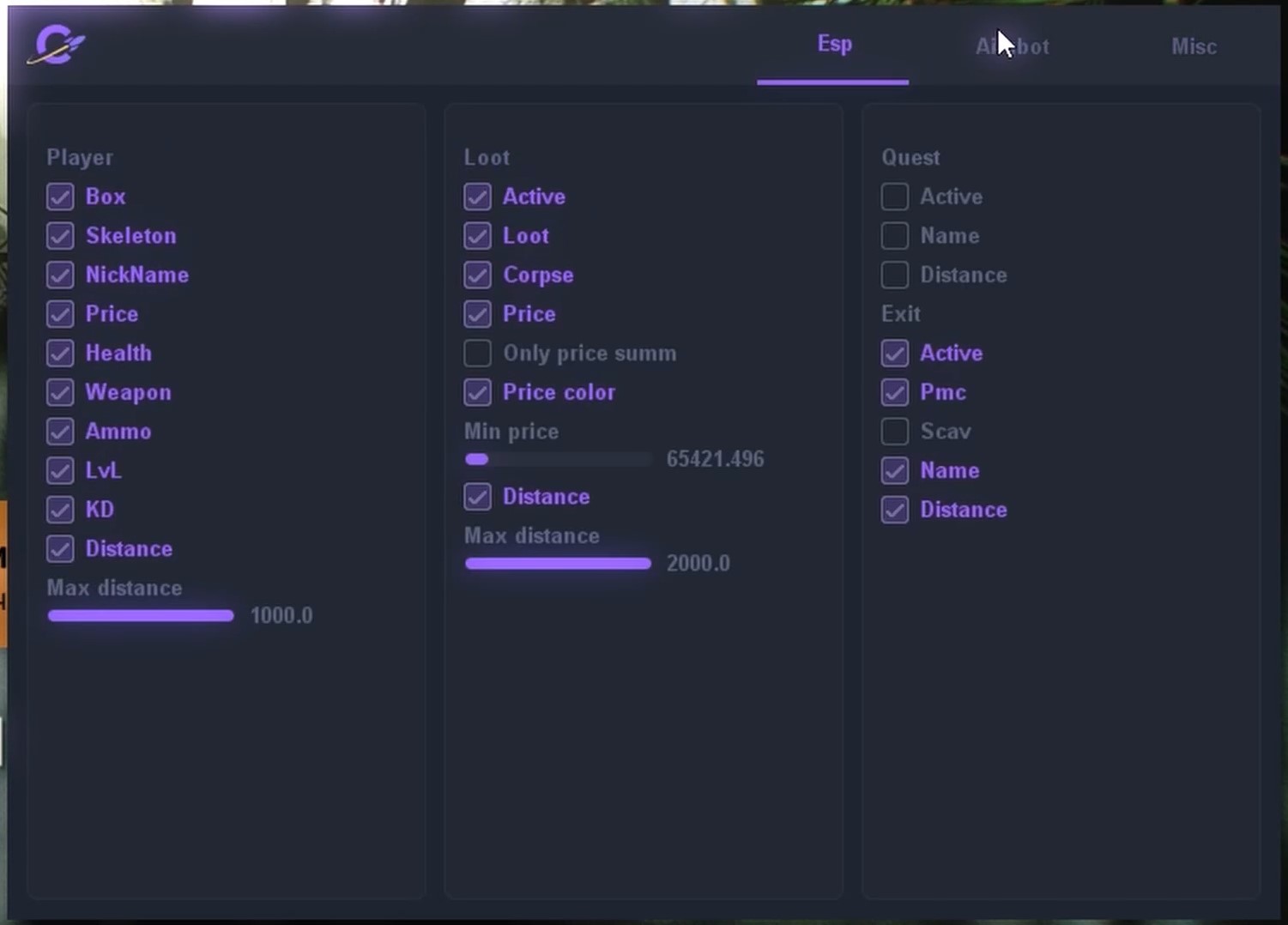1288x925 pixels.
Task: Uncheck the Weapon checkbox
Action: click(60, 392)
